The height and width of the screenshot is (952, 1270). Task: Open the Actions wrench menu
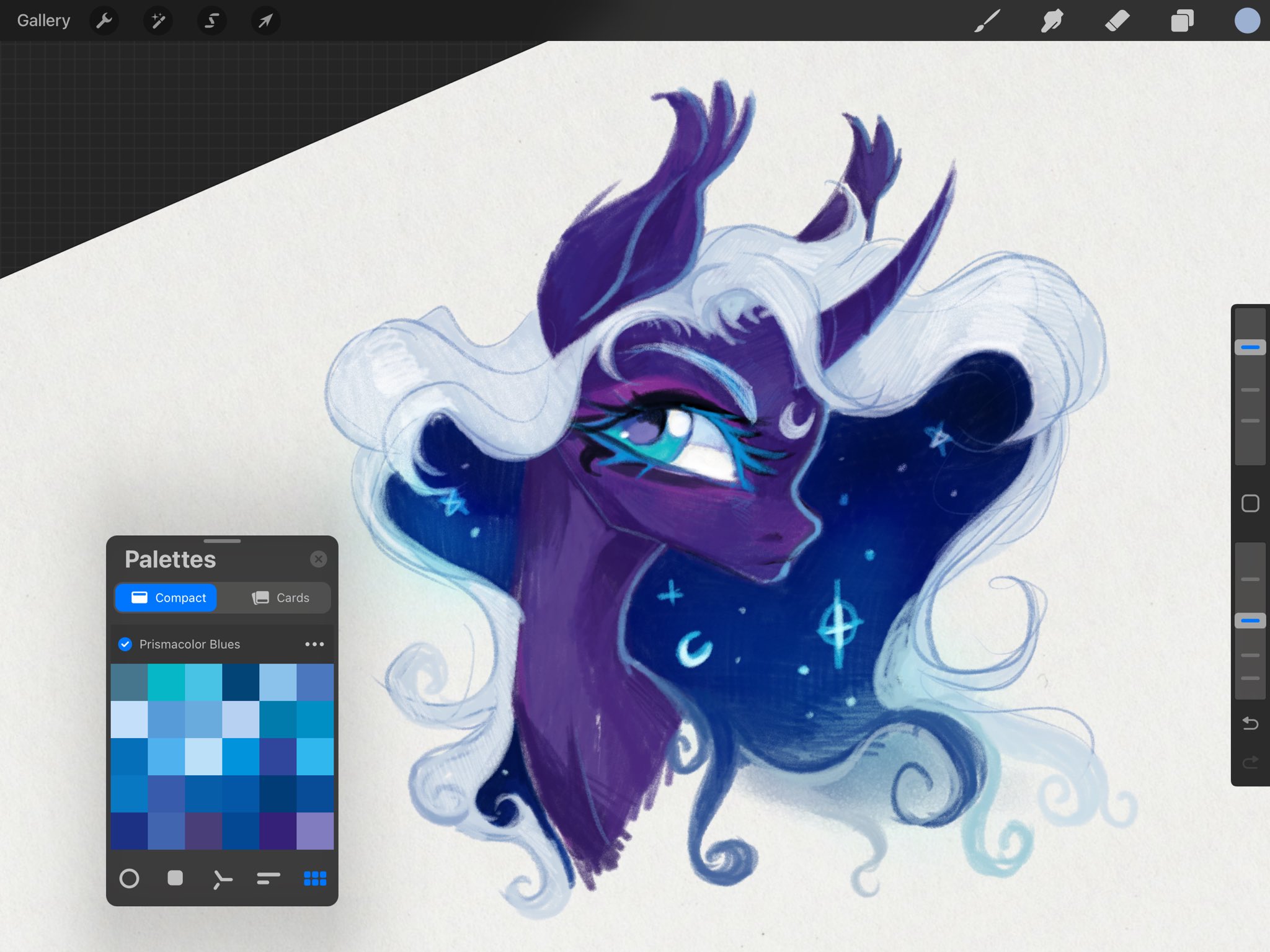click(104, 21)
